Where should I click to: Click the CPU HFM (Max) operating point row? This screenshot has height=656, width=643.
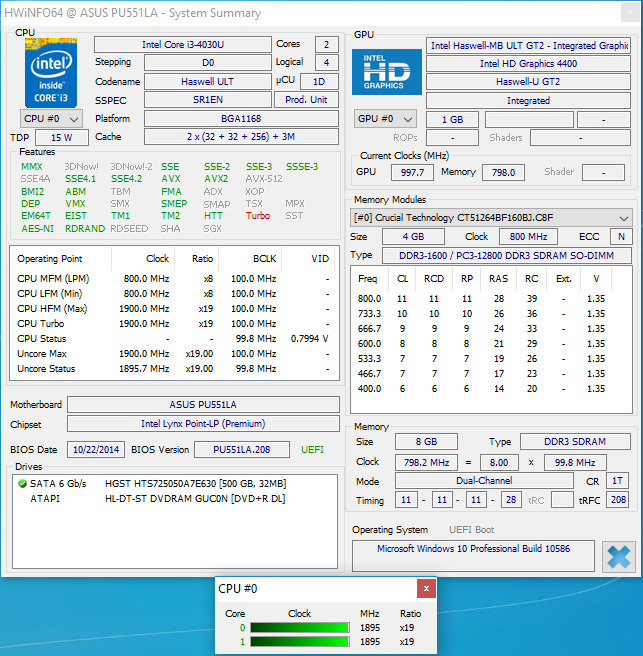click(174, 309)
